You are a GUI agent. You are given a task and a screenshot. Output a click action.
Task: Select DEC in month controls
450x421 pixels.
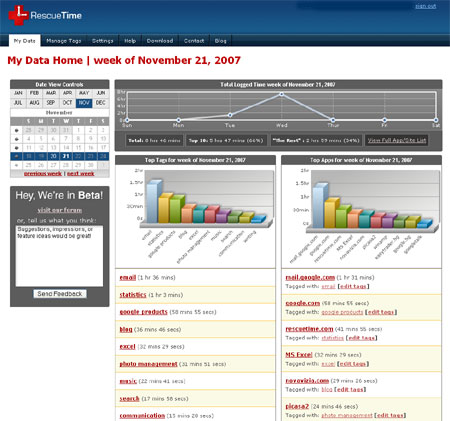(101, 103)
